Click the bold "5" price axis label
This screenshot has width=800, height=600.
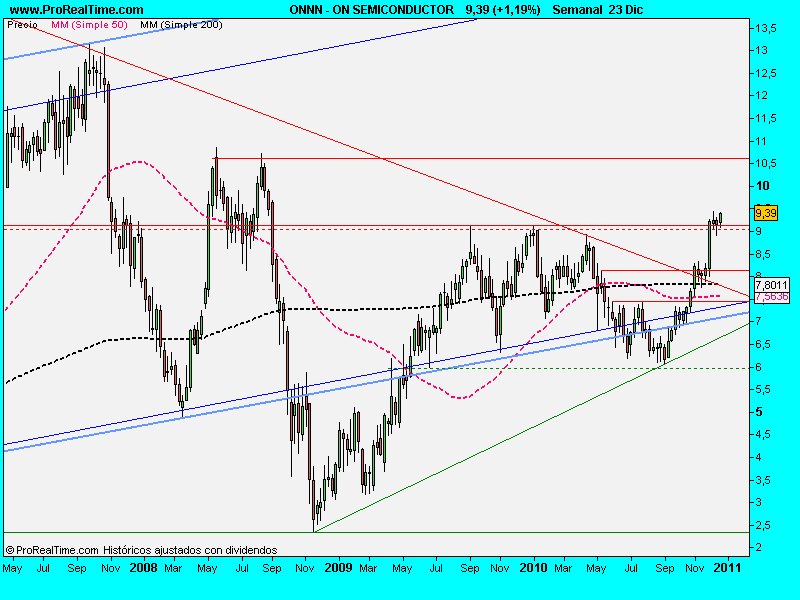pos(759,412)
